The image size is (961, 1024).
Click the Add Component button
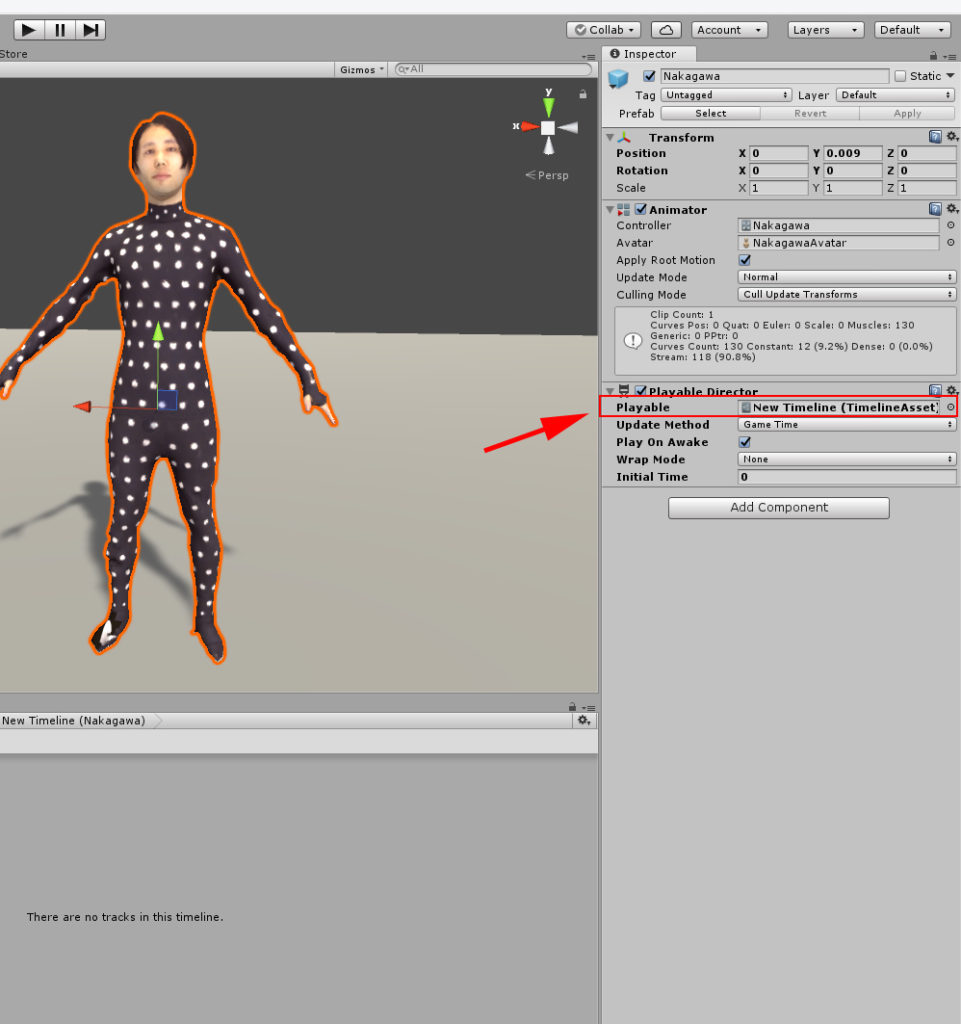click(x=778, y=508)
